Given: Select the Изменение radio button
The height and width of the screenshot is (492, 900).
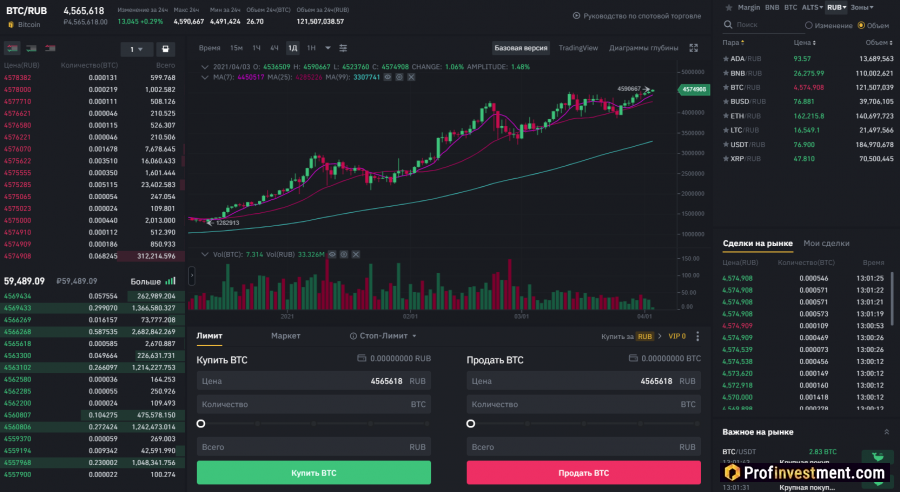Looking at the screenshot, I should pyautogui.click(x=808, y=25).
